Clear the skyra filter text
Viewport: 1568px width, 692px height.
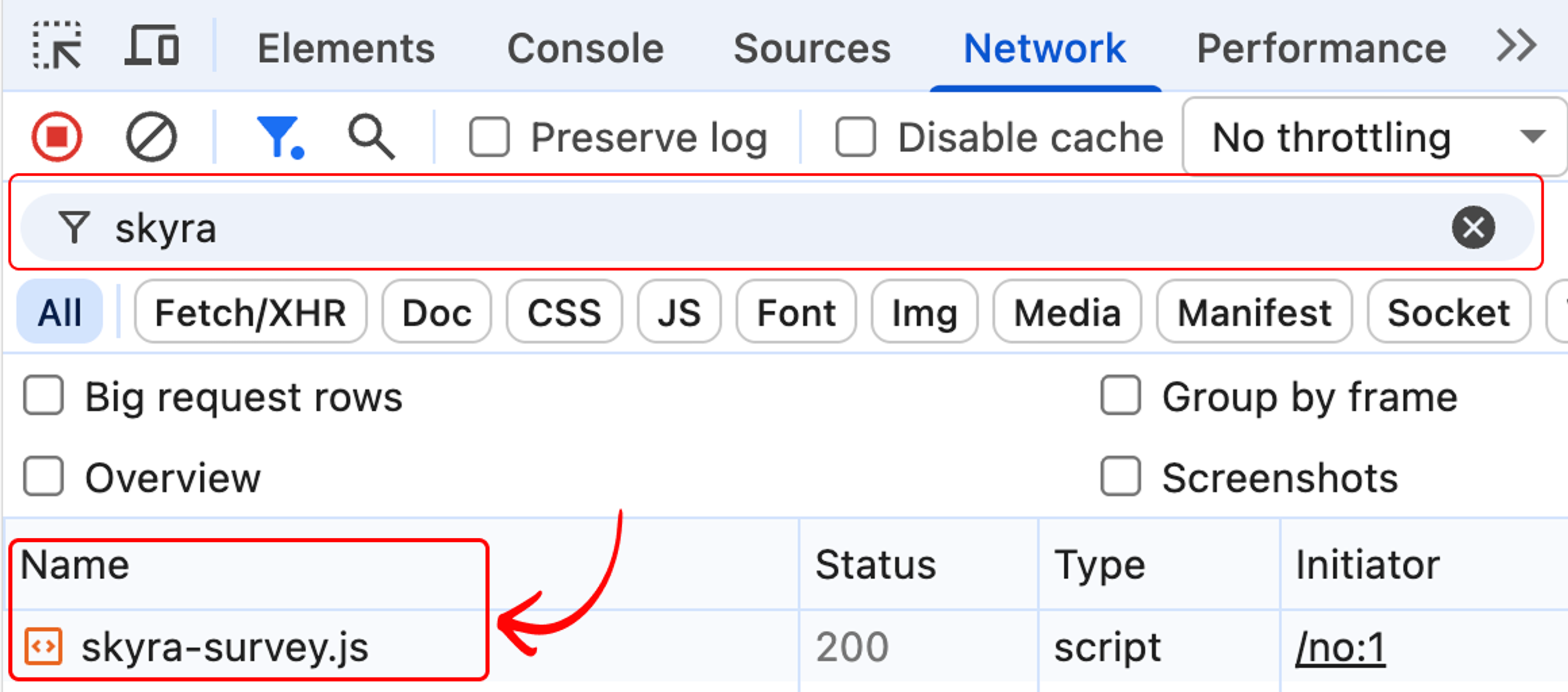[x=1472, y=228]
